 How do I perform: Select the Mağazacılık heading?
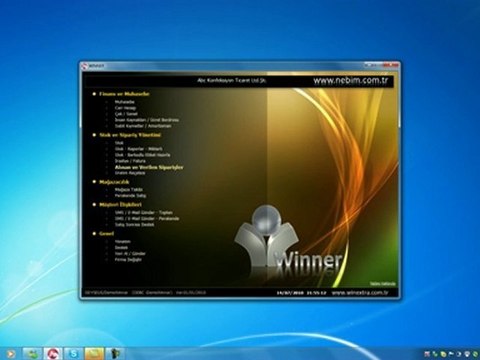click(114, 182)
